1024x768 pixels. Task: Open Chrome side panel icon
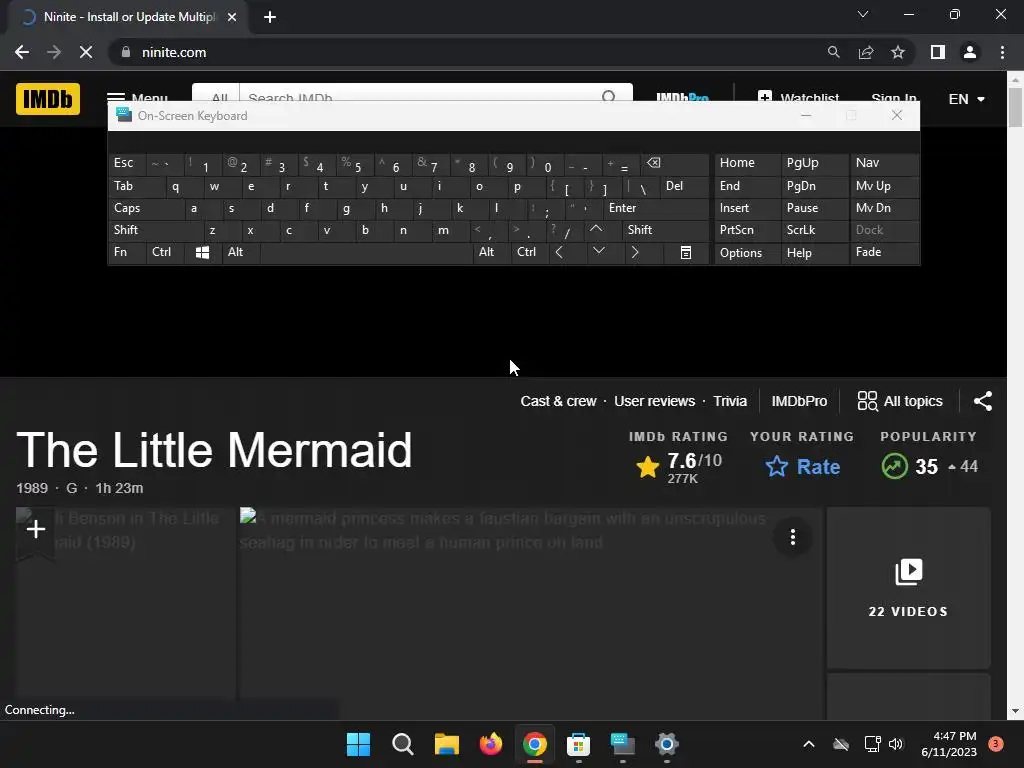(x=938, y=52)
